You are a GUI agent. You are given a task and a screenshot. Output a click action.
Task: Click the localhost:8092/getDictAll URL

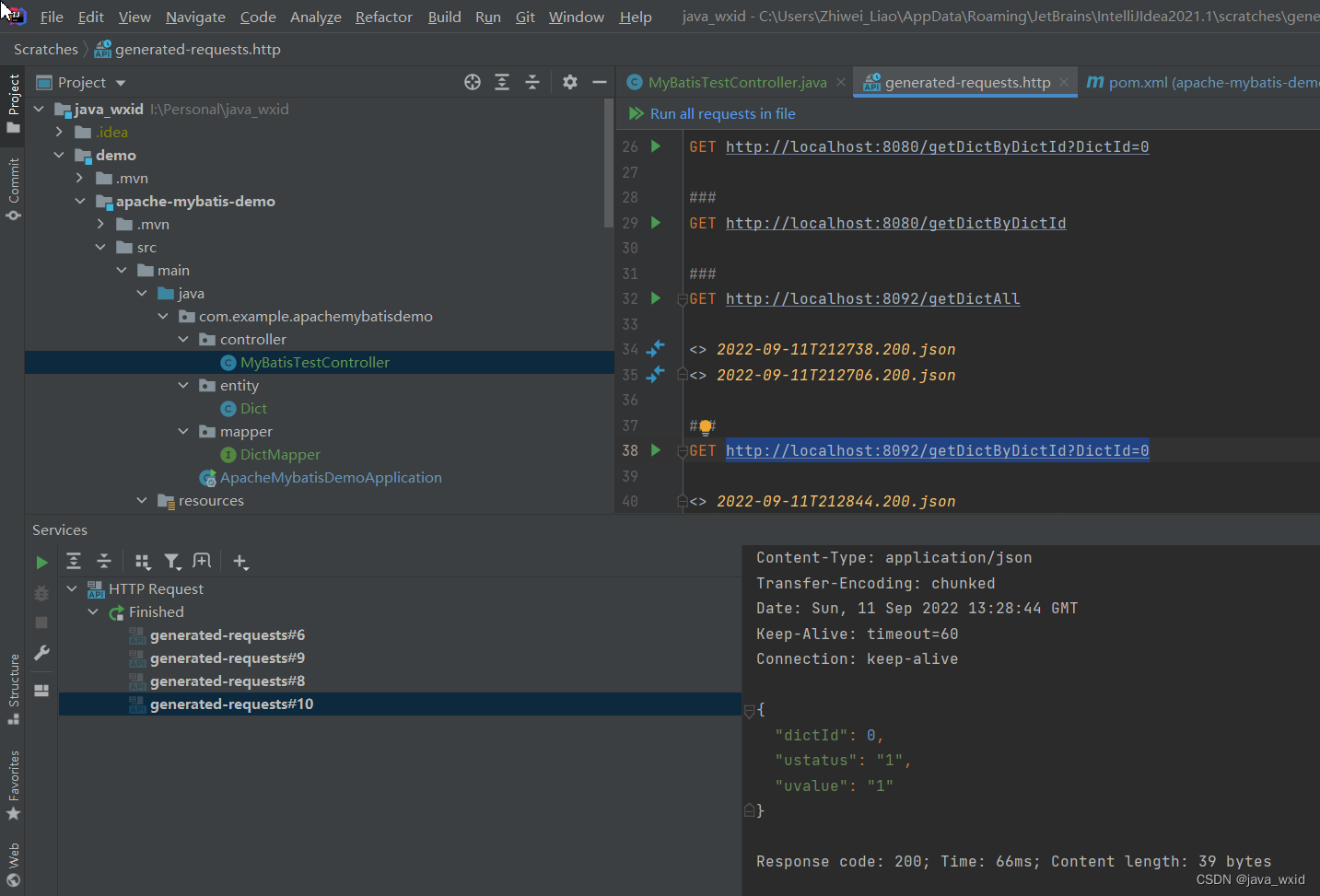pyautogui.click(x=872, y=298)
